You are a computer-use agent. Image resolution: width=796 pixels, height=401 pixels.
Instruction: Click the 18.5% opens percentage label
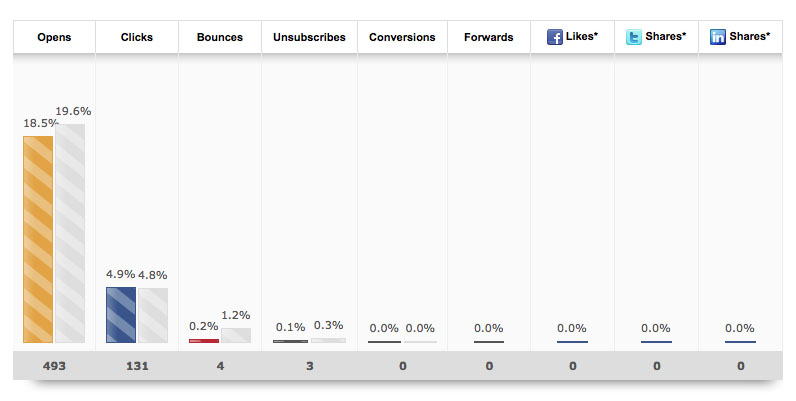pos(40,121)
